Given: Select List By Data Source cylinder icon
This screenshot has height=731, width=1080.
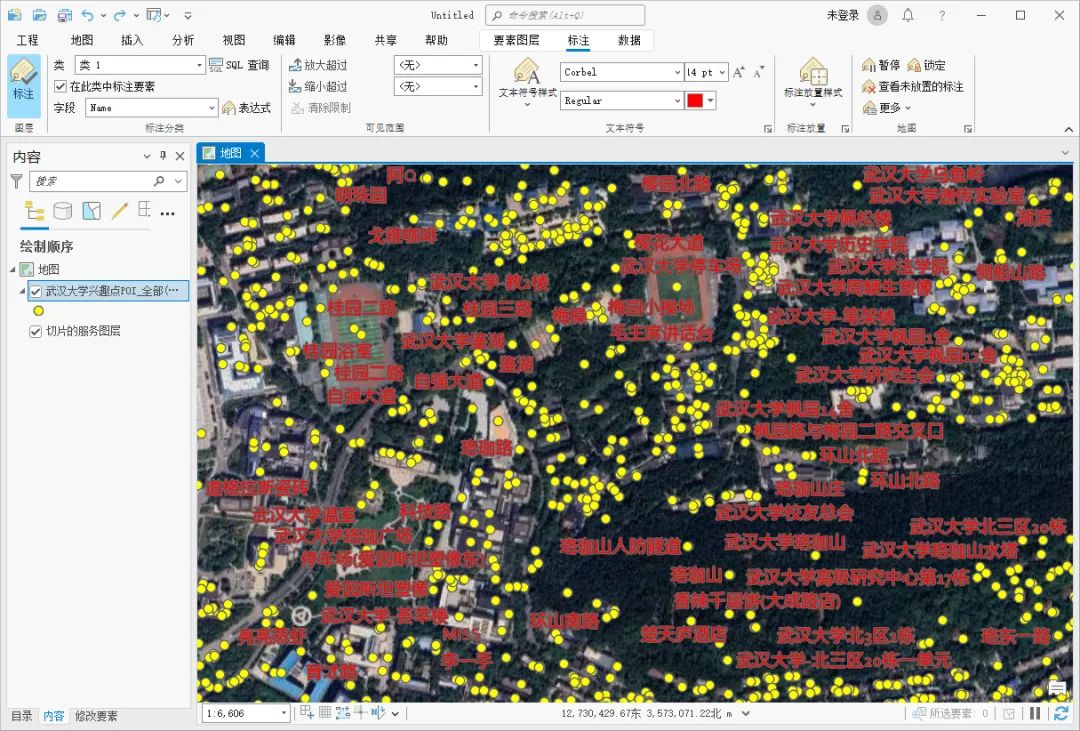Looking at the screenshot, I should coord(63,211).
